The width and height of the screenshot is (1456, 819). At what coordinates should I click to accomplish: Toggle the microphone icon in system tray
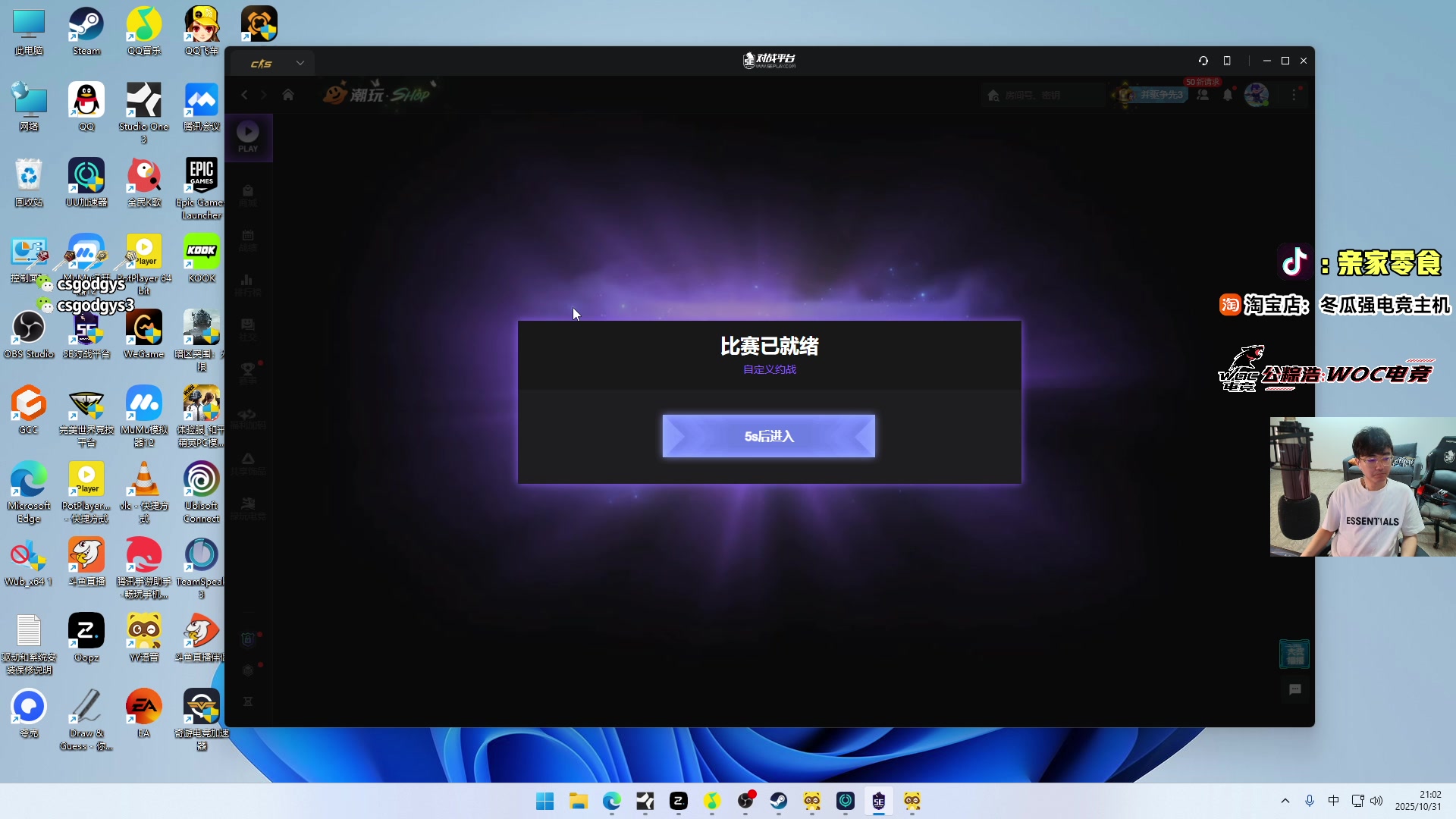pyautogui.click(x=1309, y=801)
